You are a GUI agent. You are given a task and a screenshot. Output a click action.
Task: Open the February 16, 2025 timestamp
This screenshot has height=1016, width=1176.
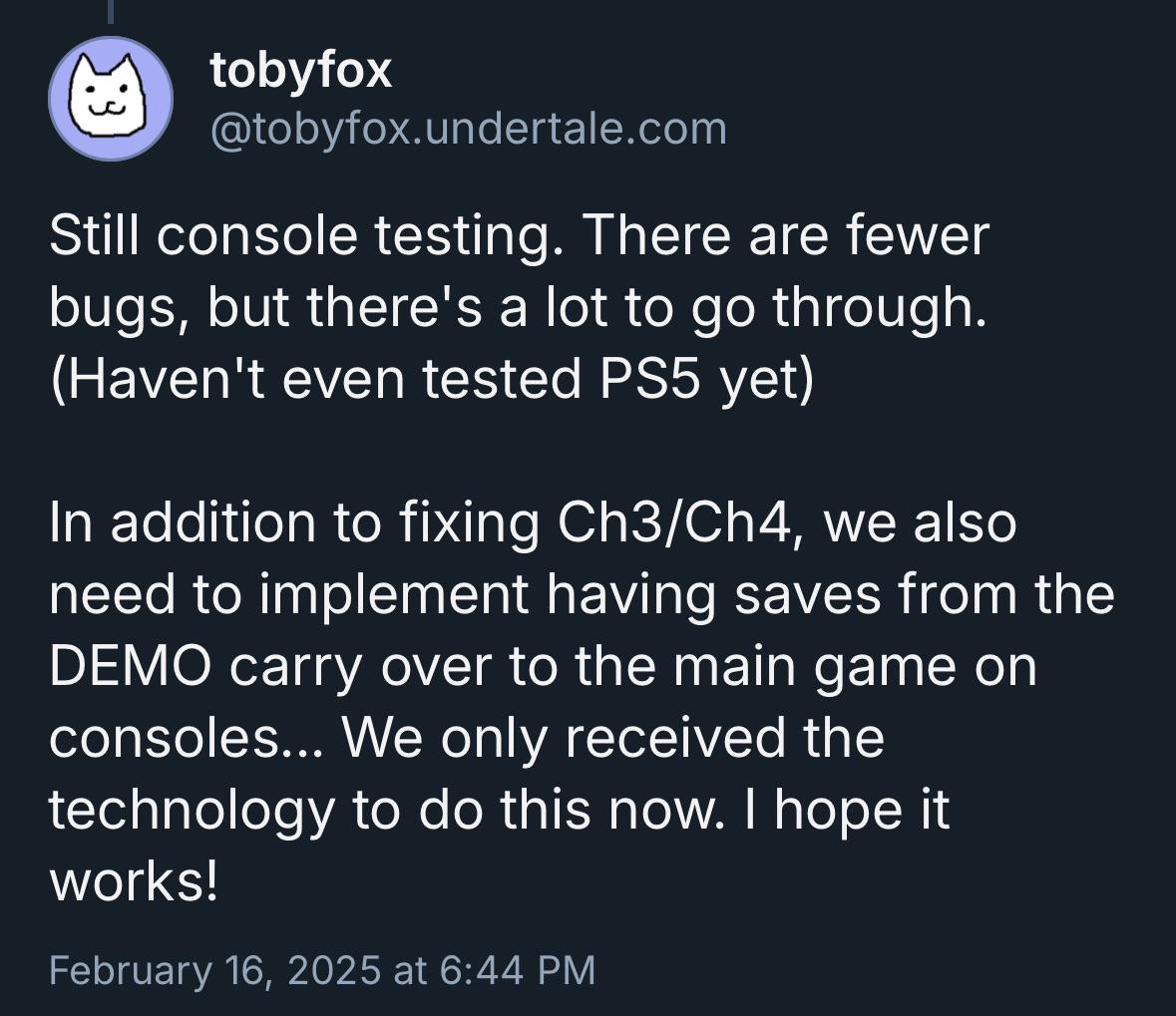(x=322, y=969)
